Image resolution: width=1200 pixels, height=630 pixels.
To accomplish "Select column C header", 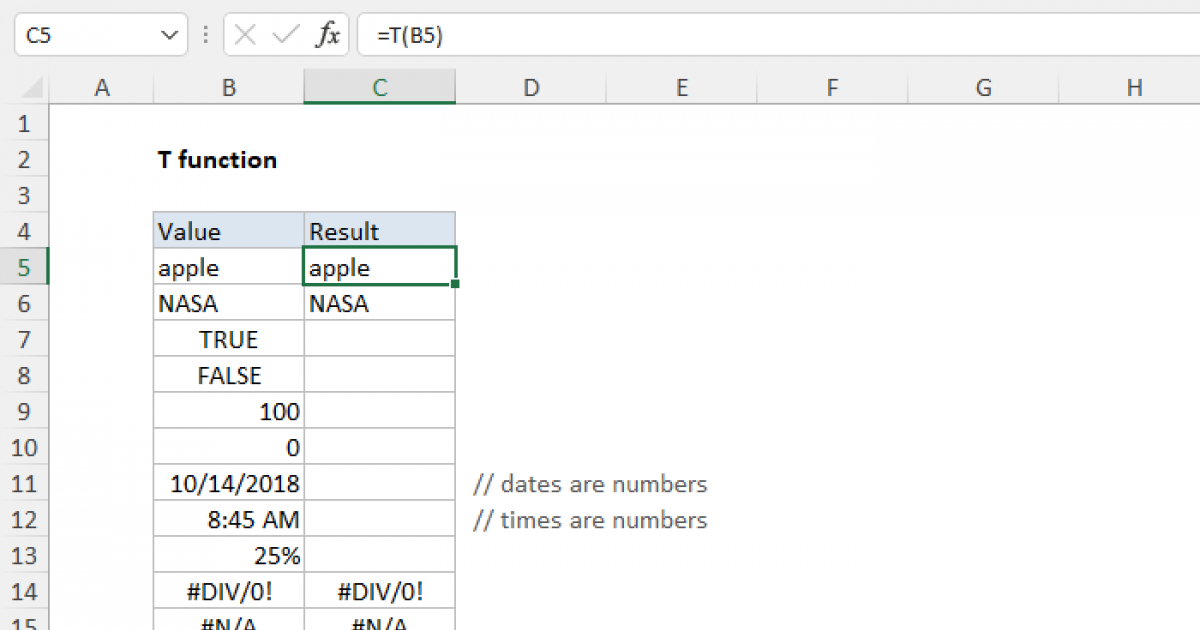I will [380, 88].
